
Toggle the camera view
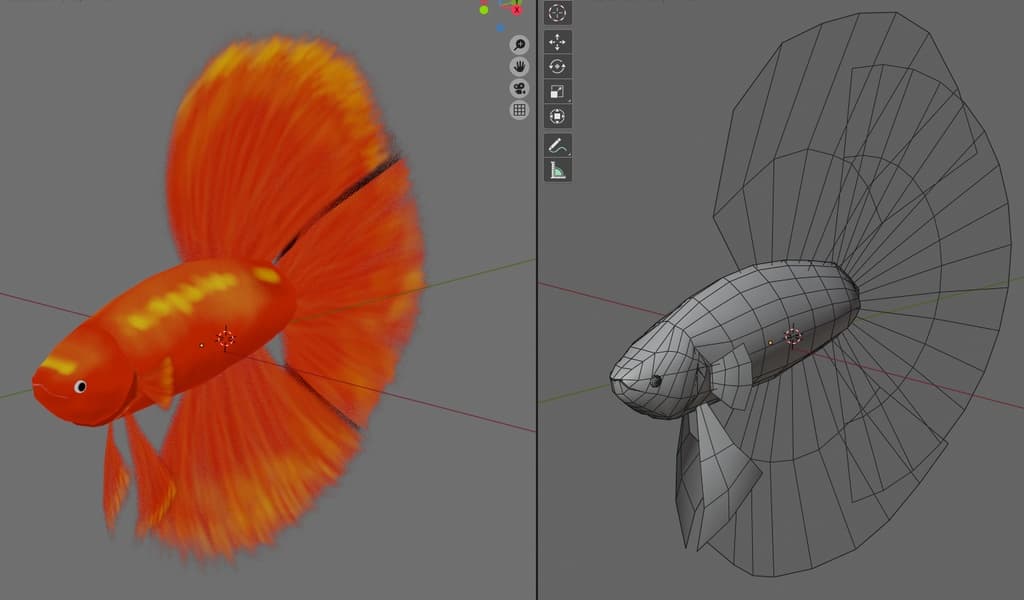click(519, 88)
